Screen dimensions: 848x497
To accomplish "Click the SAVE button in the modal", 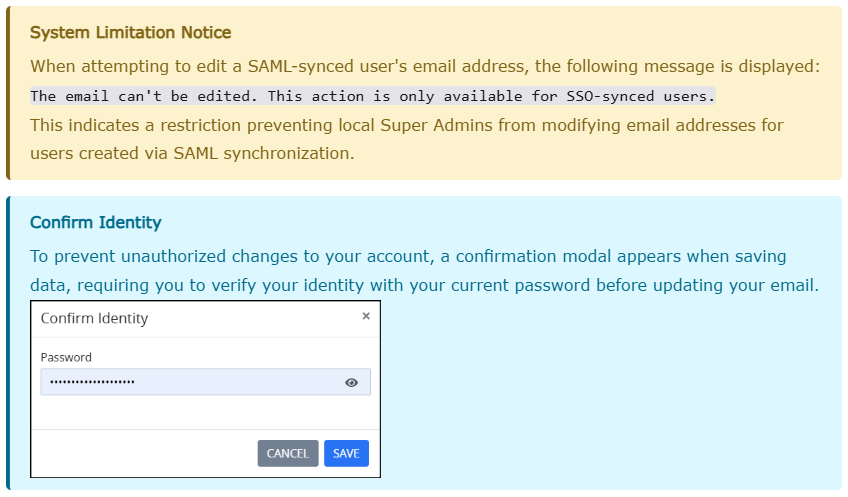I will tap(346, 453).
